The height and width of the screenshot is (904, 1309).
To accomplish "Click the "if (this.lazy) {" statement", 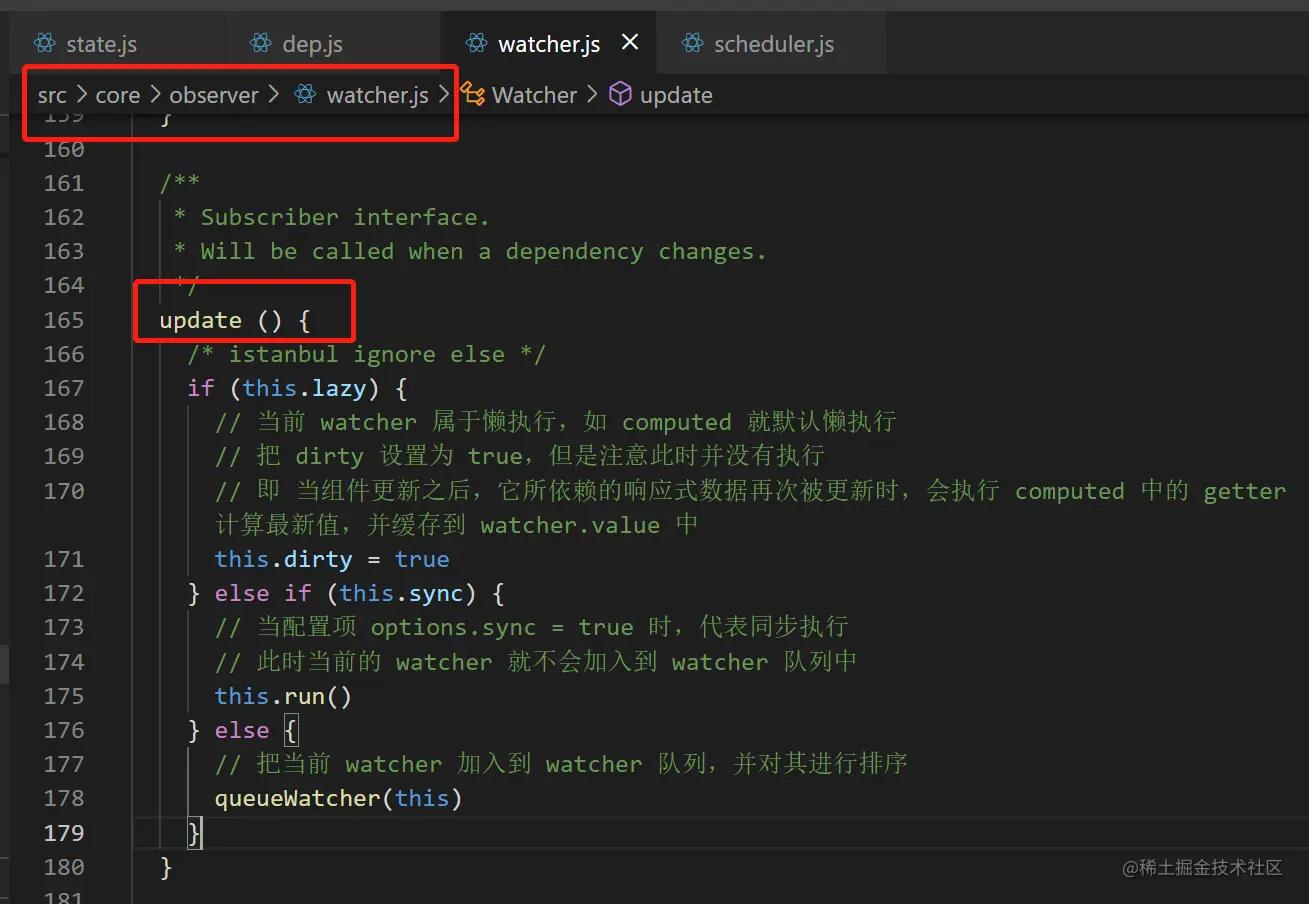I will click(297, 388).
